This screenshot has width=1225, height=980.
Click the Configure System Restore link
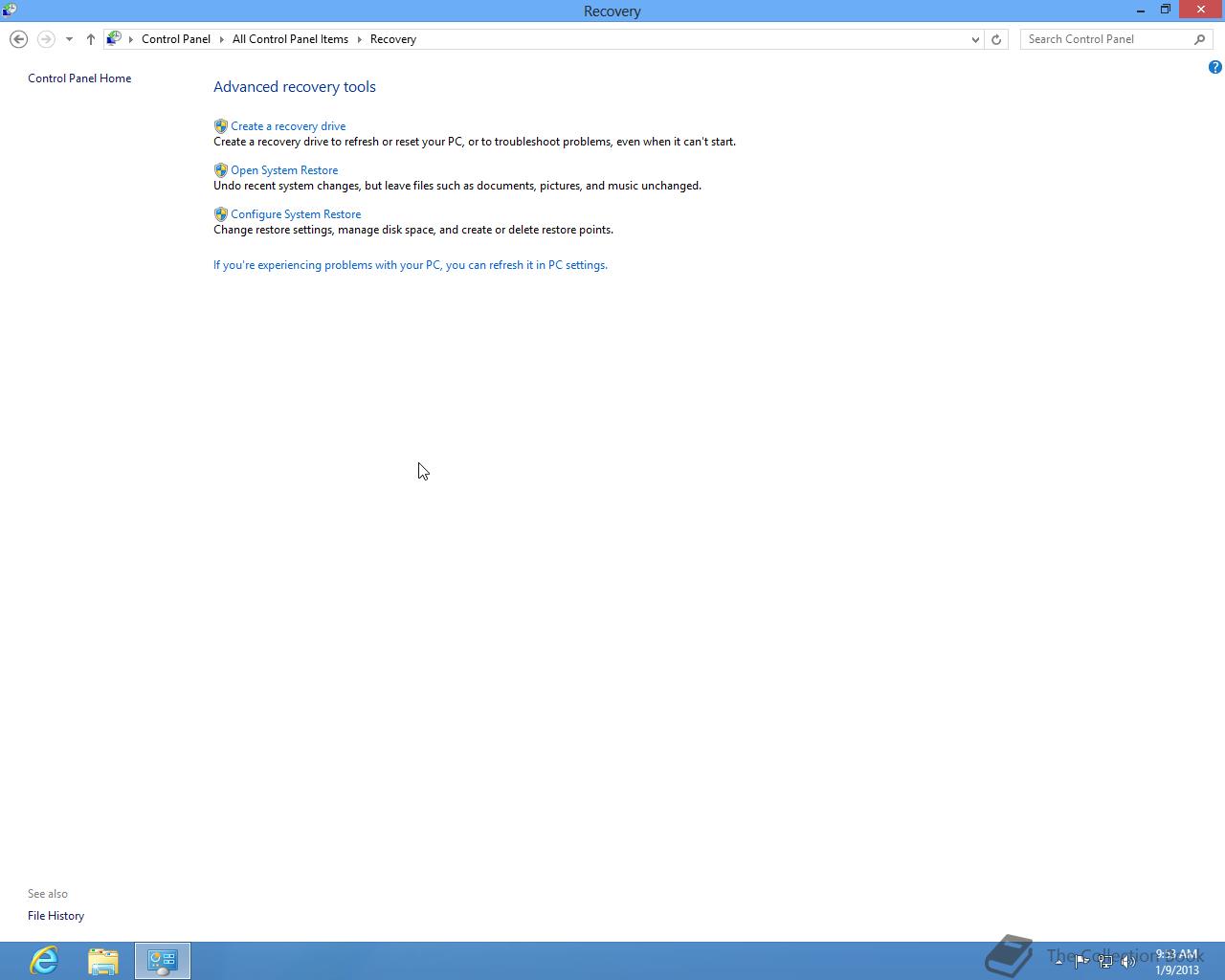(296, 214)
